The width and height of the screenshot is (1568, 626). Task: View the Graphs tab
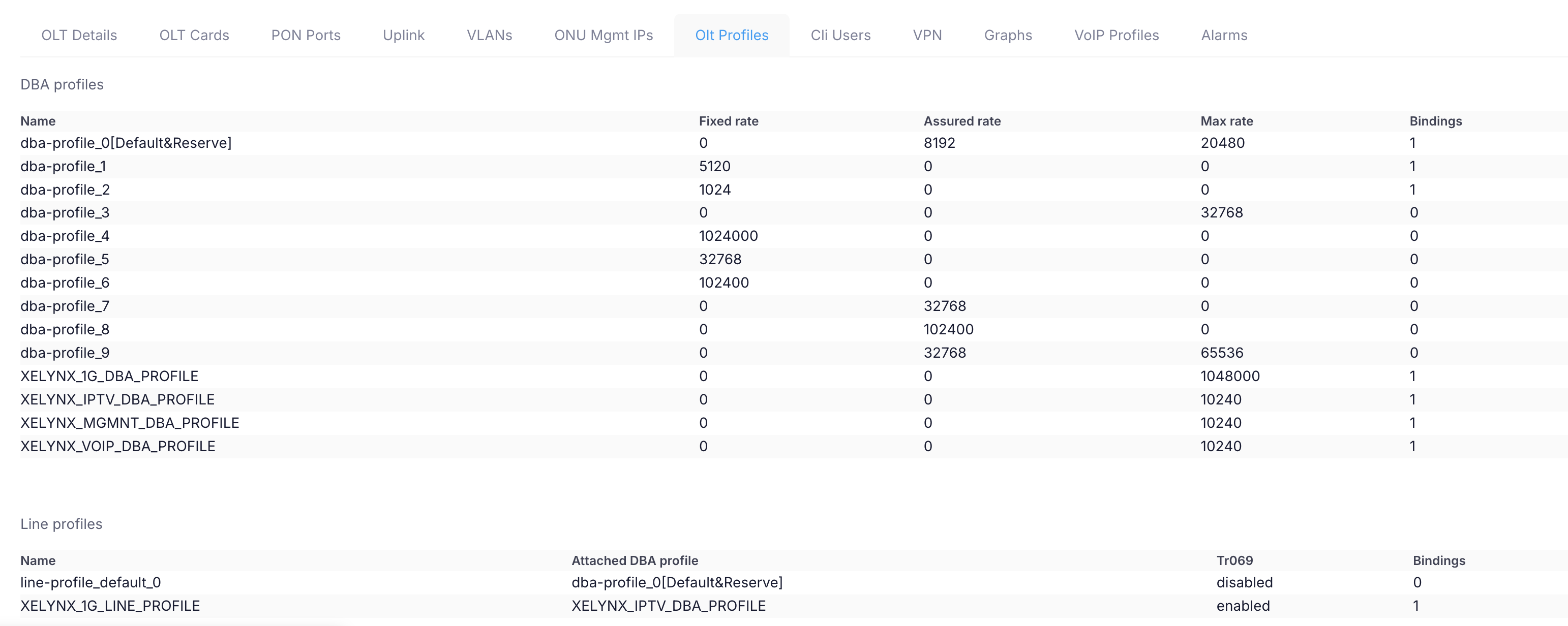pos(1008,35)
